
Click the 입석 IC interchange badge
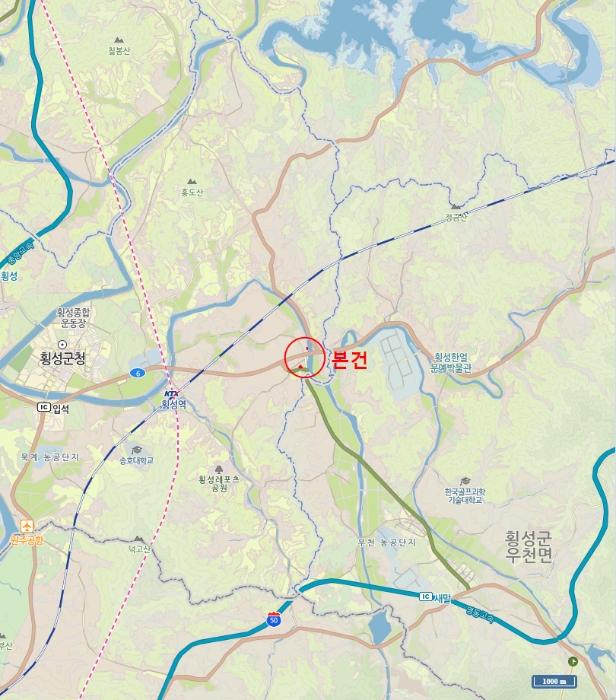44,407
